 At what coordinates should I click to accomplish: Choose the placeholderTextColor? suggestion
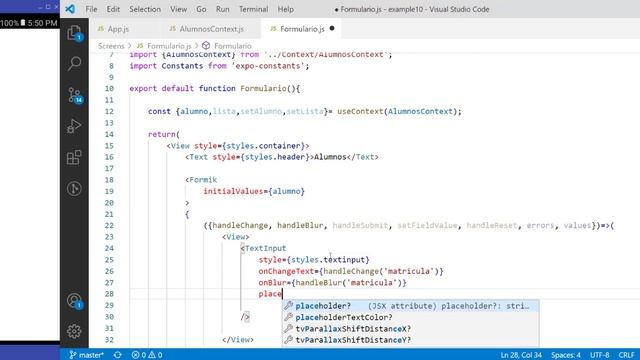410,317
